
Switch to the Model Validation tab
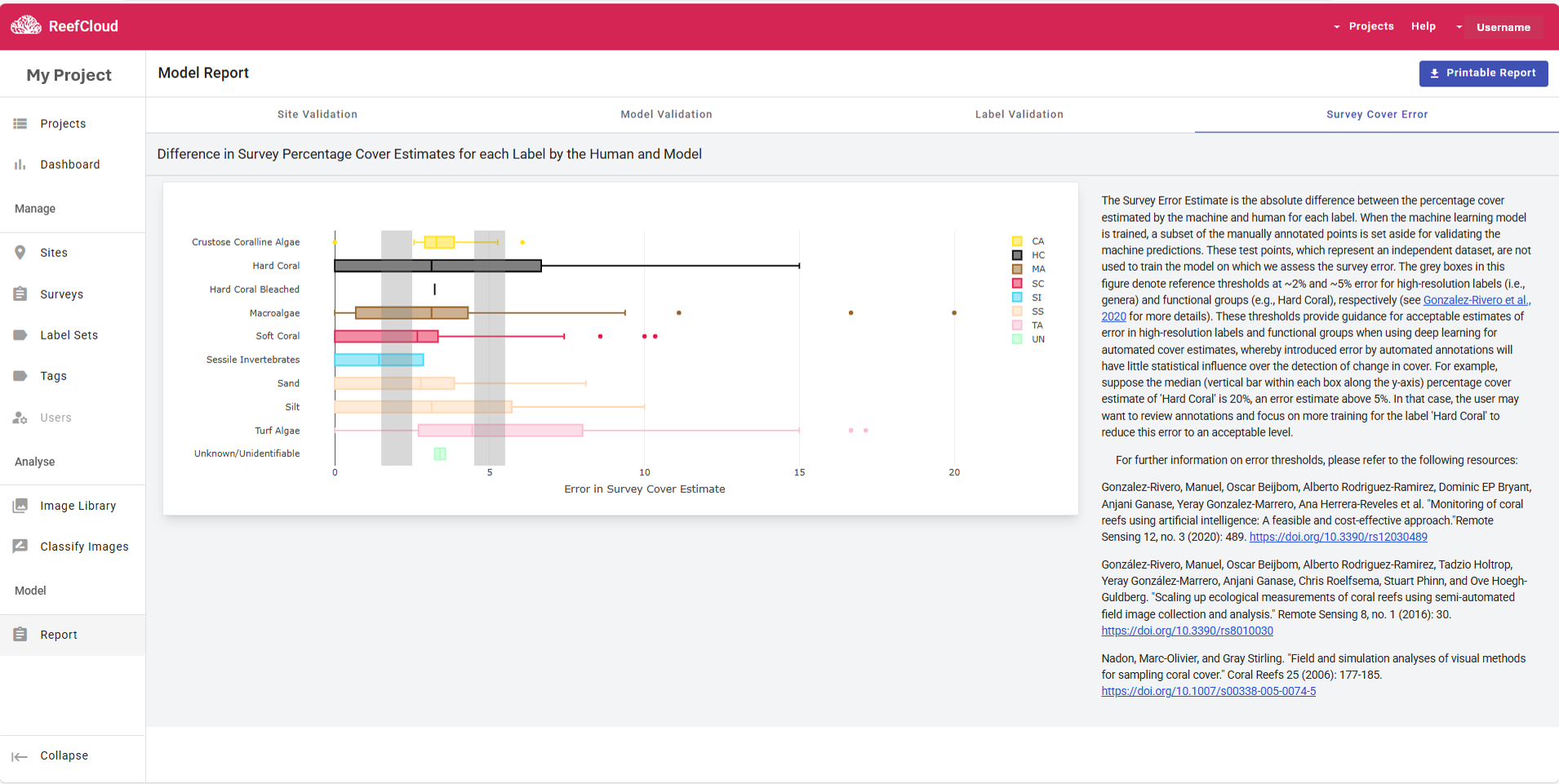666,114
